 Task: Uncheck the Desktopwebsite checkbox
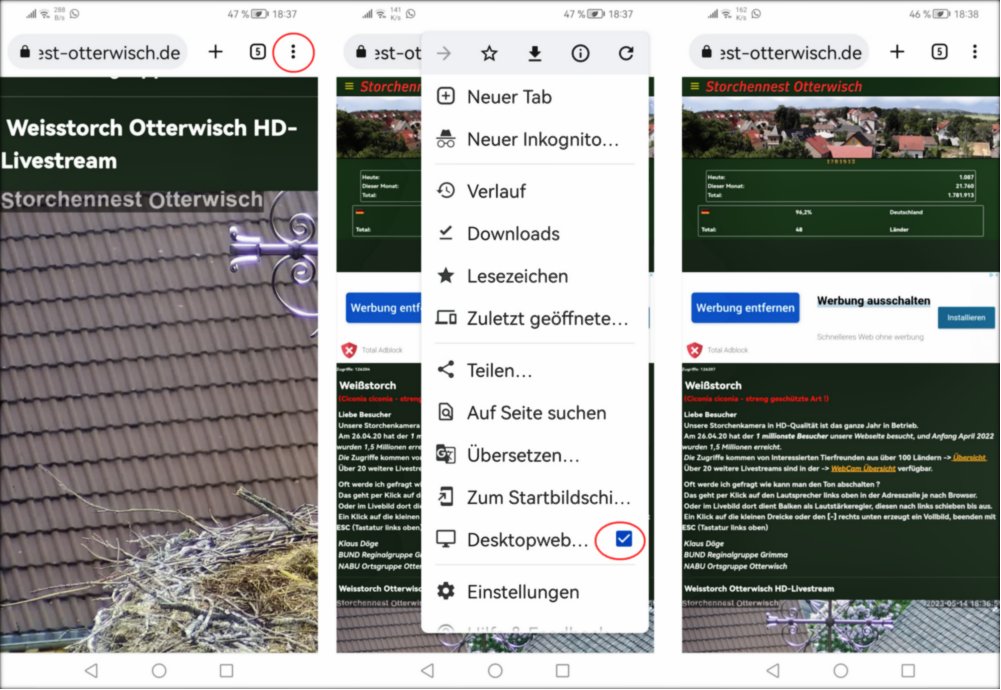pos(621,539)
